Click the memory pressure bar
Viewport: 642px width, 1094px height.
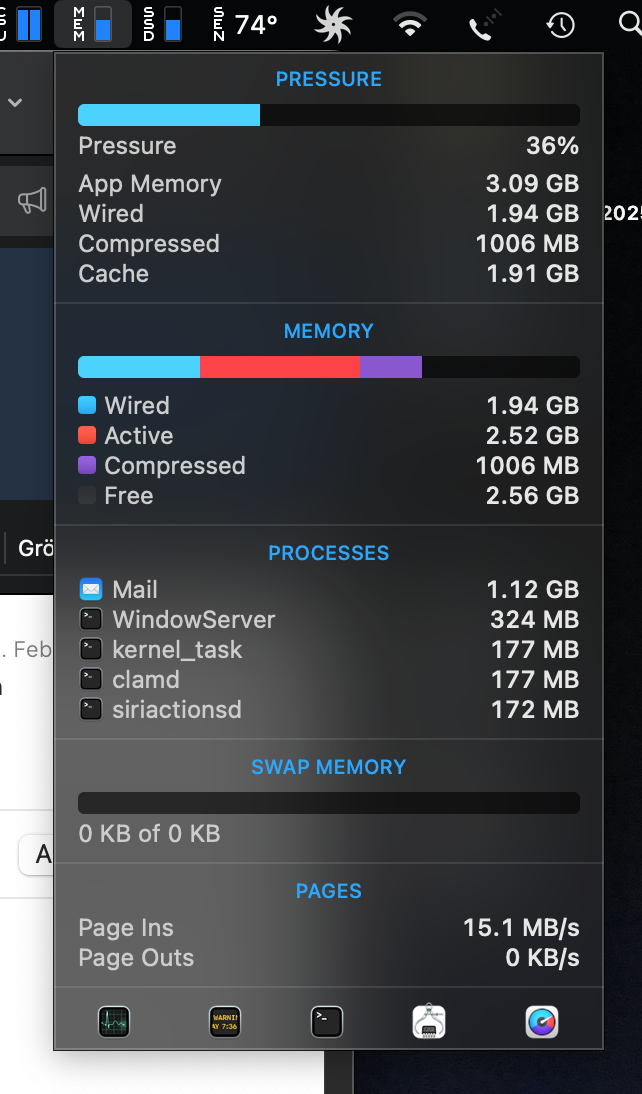click(x=328, y=115)
